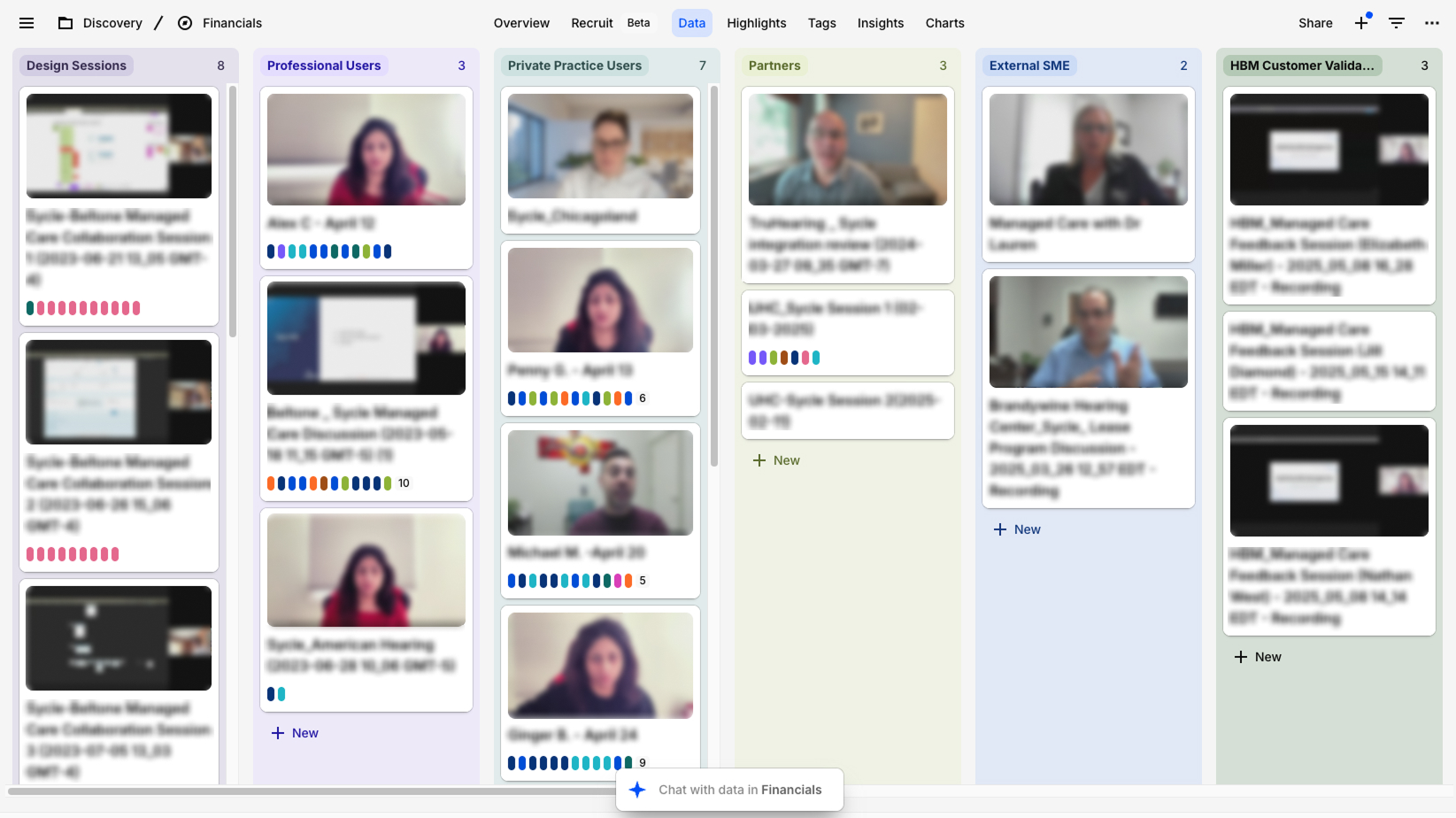Viewport: 1456px width, 818px height.
Task: Click the plus icon beside Share
Action: [x=1361, y=23]
